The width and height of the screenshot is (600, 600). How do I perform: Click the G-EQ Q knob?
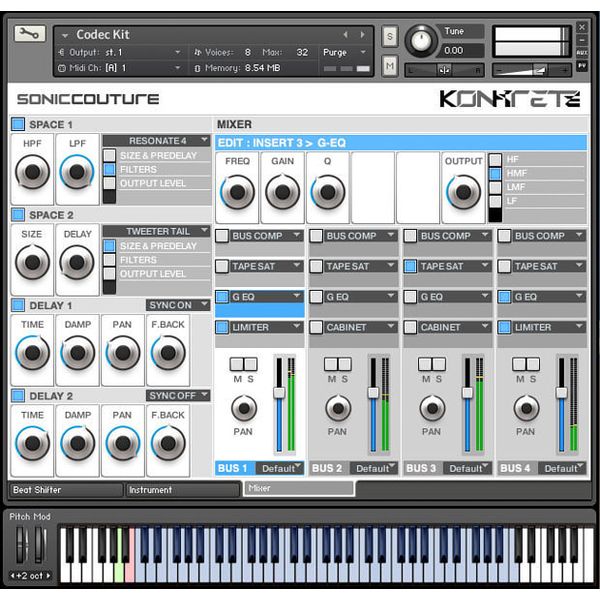(328, 192)
